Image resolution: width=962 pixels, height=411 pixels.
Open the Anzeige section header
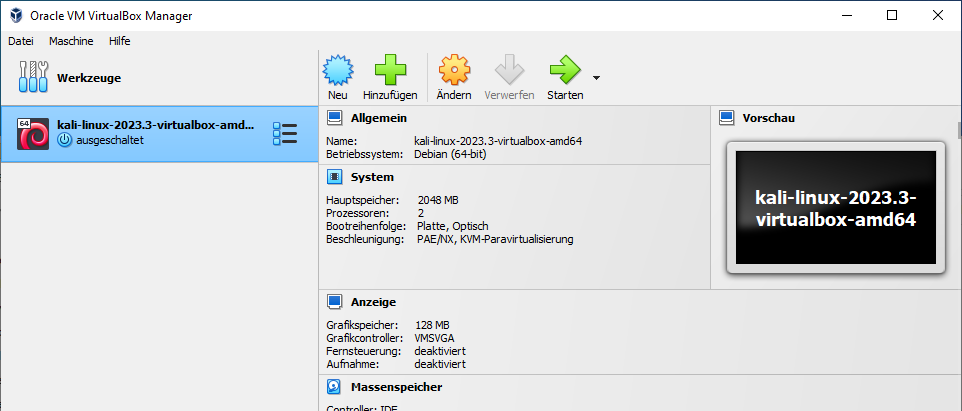373,301
